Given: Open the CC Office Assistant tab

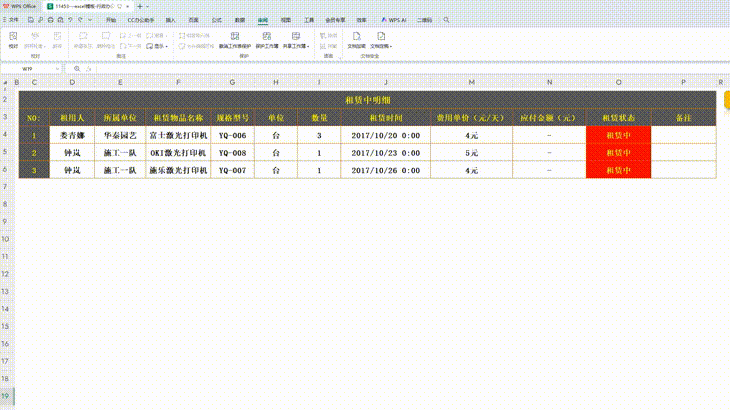Looking at the screenshot, I should pos(141,20).
